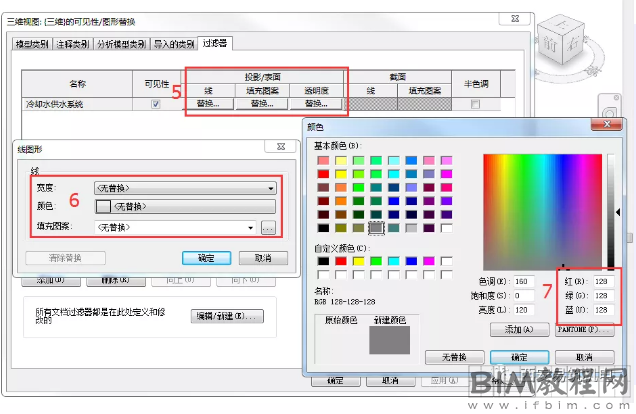Click the 红 (R) value field
Viewport: 636px width, 414px height.
pyautogui.click(x=603, y=281)
